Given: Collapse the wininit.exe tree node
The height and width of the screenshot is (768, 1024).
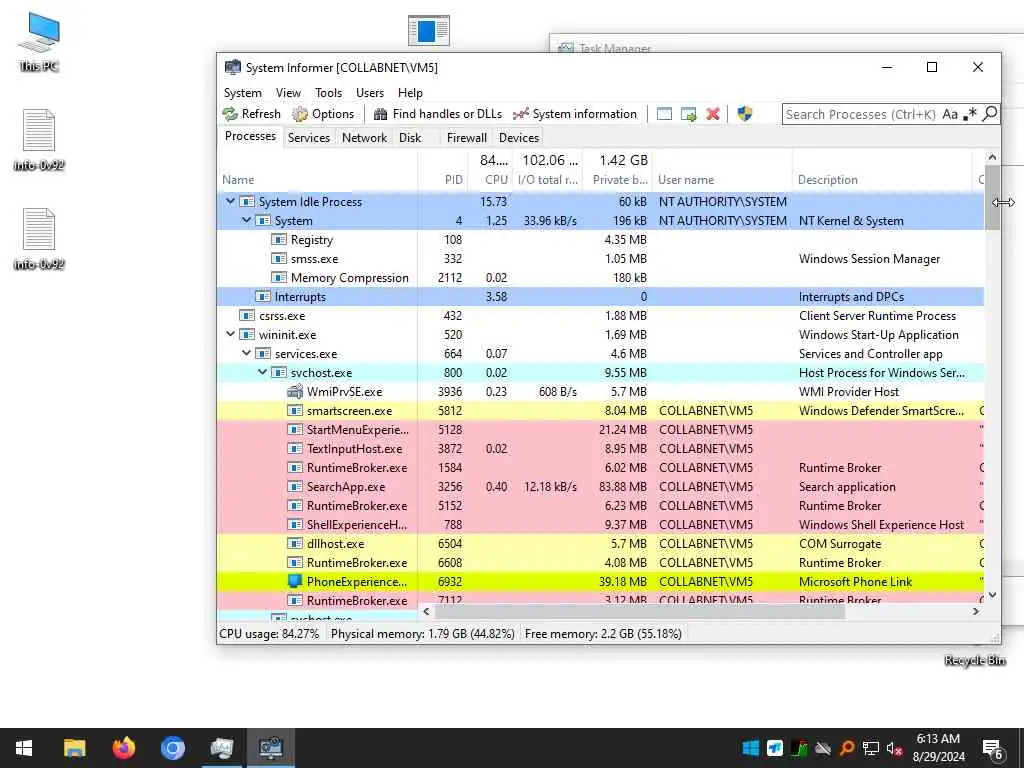Looking at the screenshot, I should point(231,334).
